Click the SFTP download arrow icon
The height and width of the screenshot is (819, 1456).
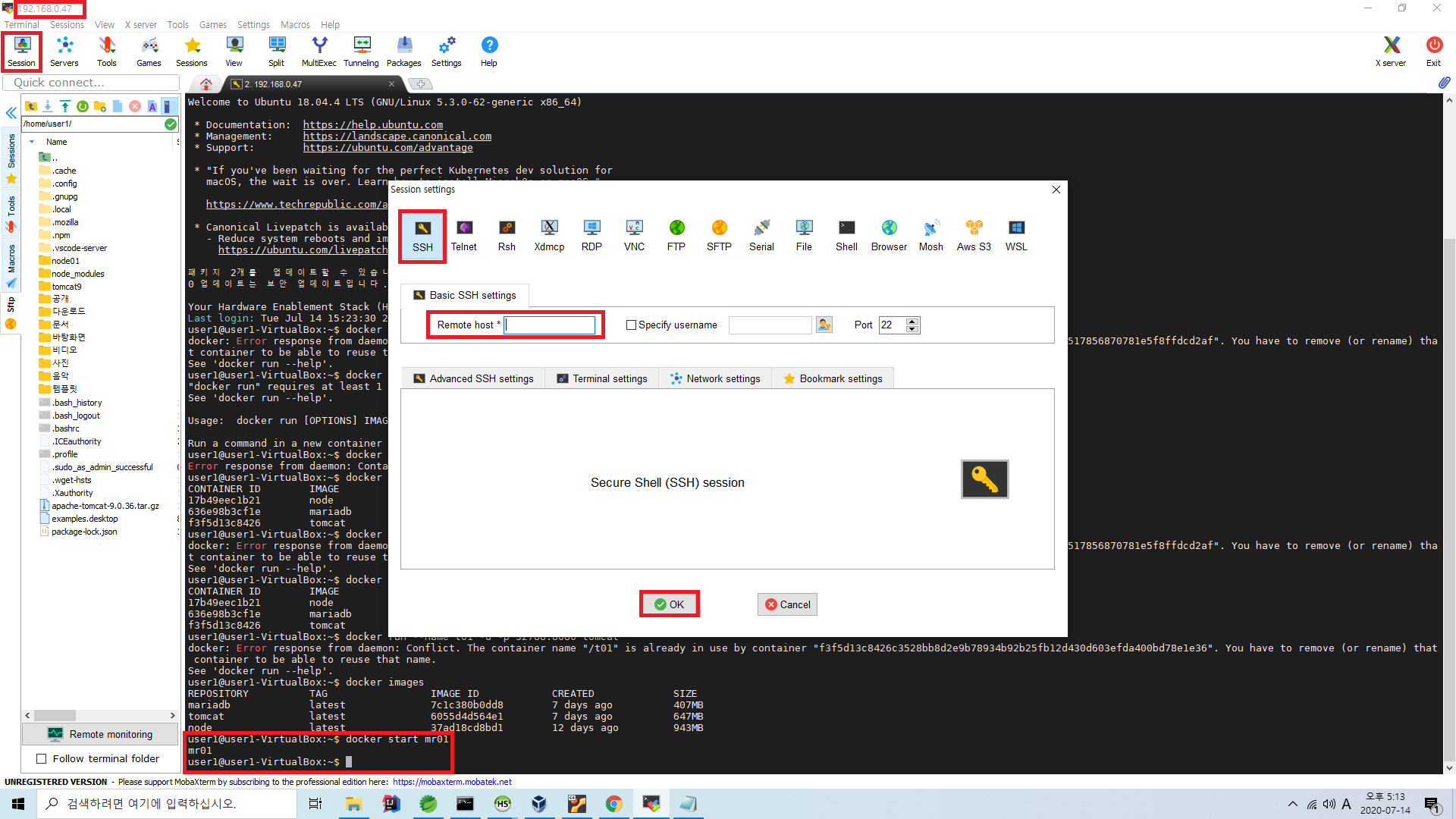coord(48,106)
